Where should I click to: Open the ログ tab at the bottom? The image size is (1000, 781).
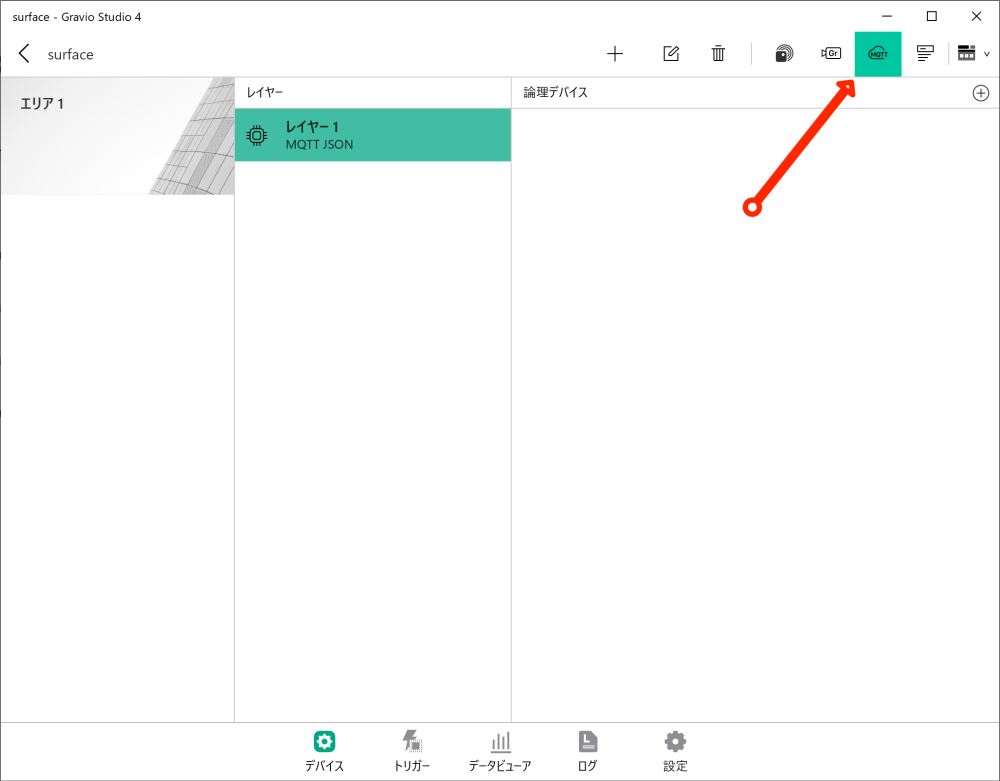point(587,750)
